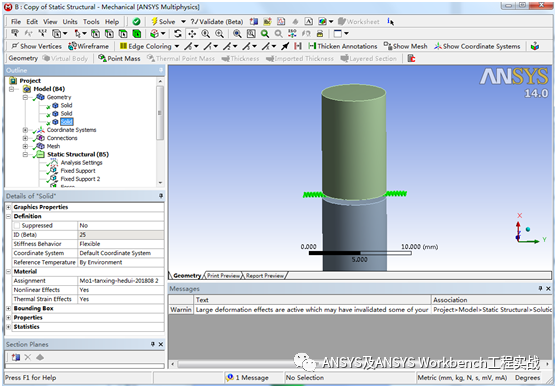This screenshot has height=388, width=557.
Task: Expand the Coordinate Systems node
Action: pos(26,130)
